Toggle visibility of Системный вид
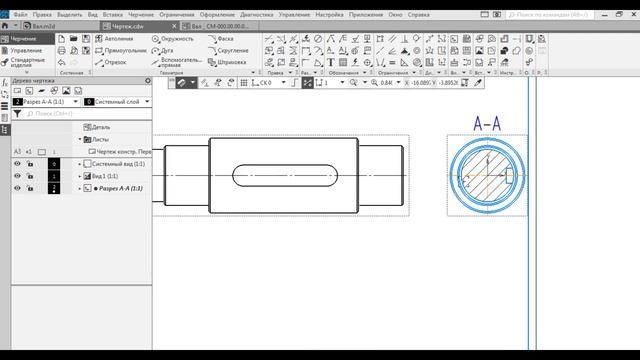Screen dimensions: 640x360 tap(17, 164)
